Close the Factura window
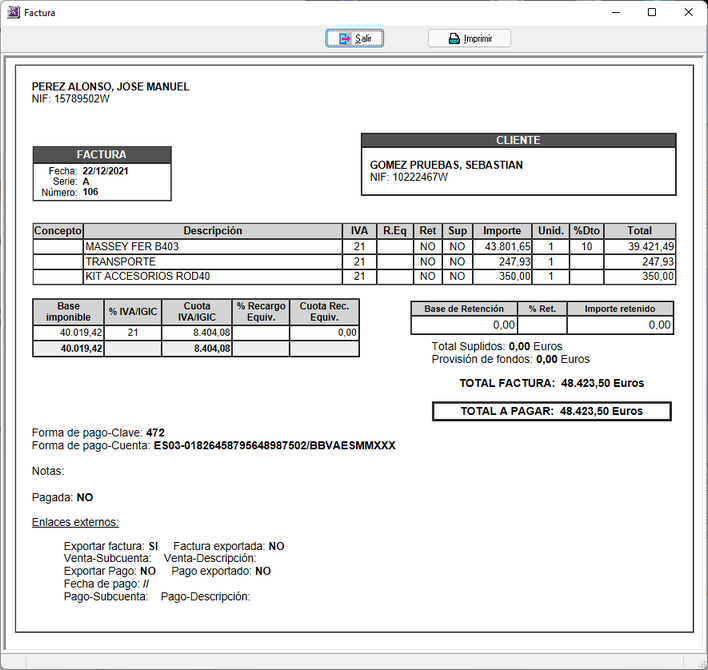708x670 pixels. click(688, 13)
